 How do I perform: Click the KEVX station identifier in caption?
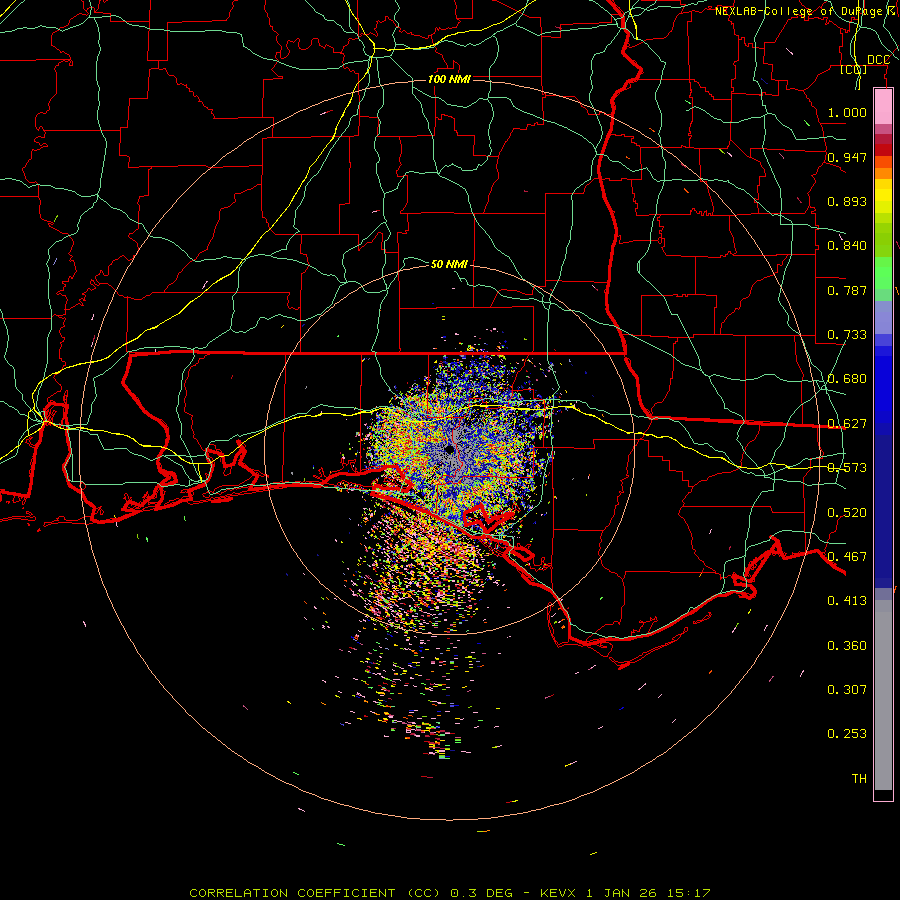559,893
